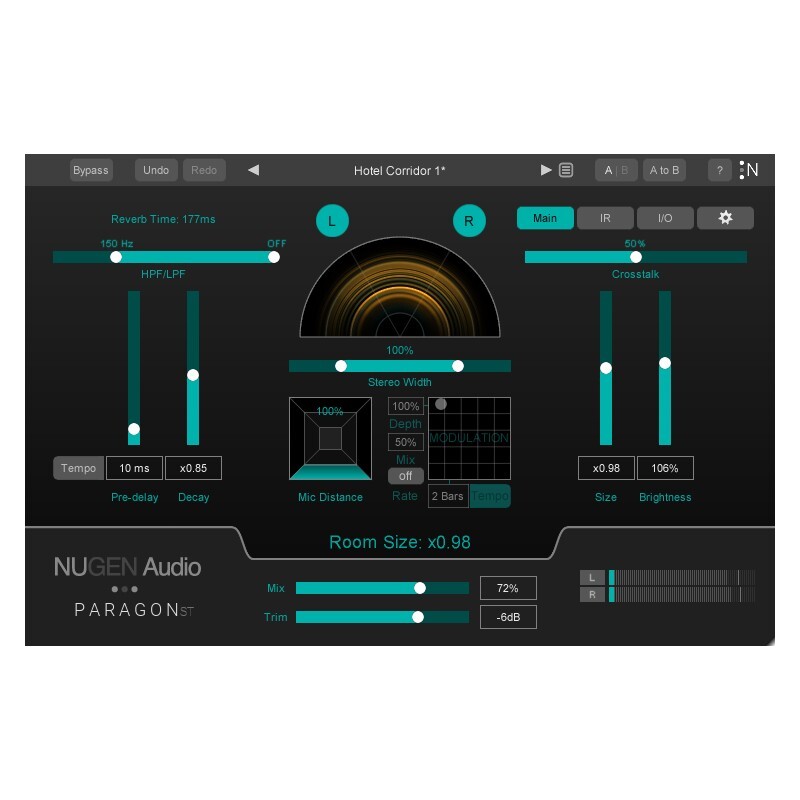800x800 pixels.
Task: Toggle the modulation Rate off switch
Action: pyautogui.click(x=406, y=476)
